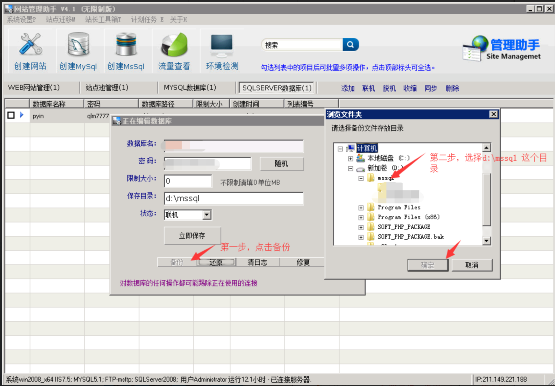Image resolution: width=555 pixels, height=386 pixels.
Task: Click the 清日志 clear log button
Action: pos(257,262)
